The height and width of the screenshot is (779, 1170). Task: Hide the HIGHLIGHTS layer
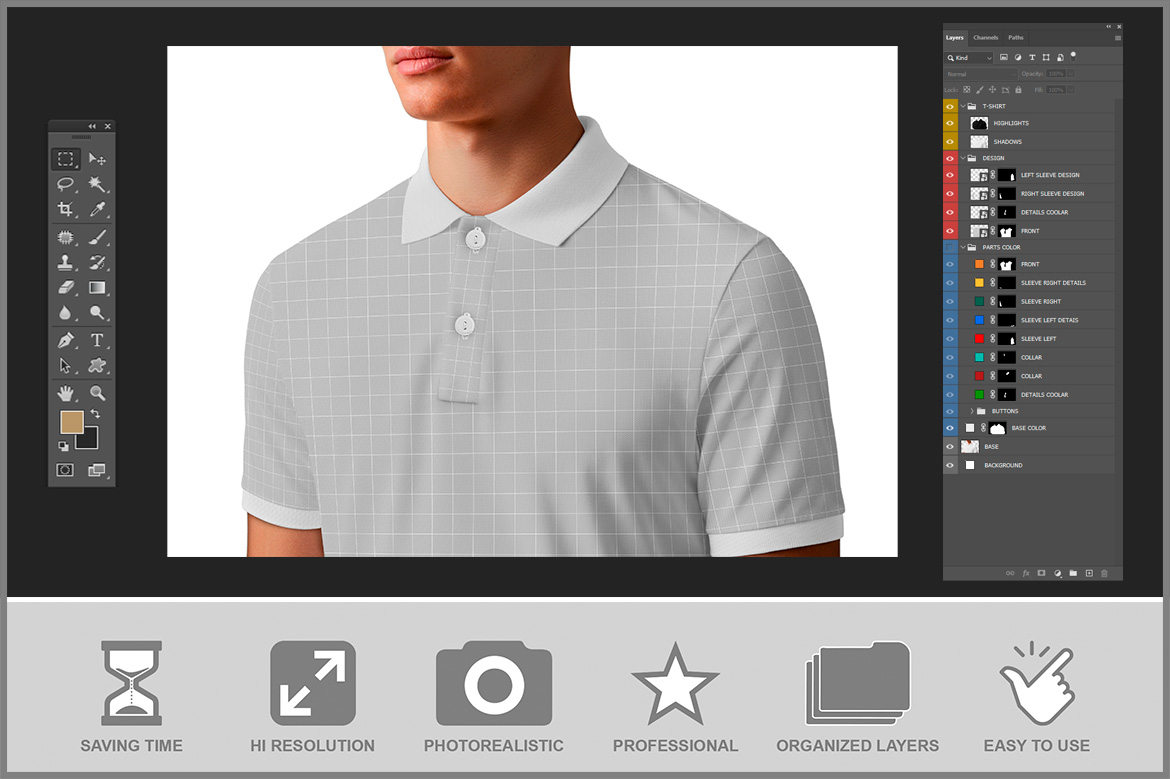[950, 123]
